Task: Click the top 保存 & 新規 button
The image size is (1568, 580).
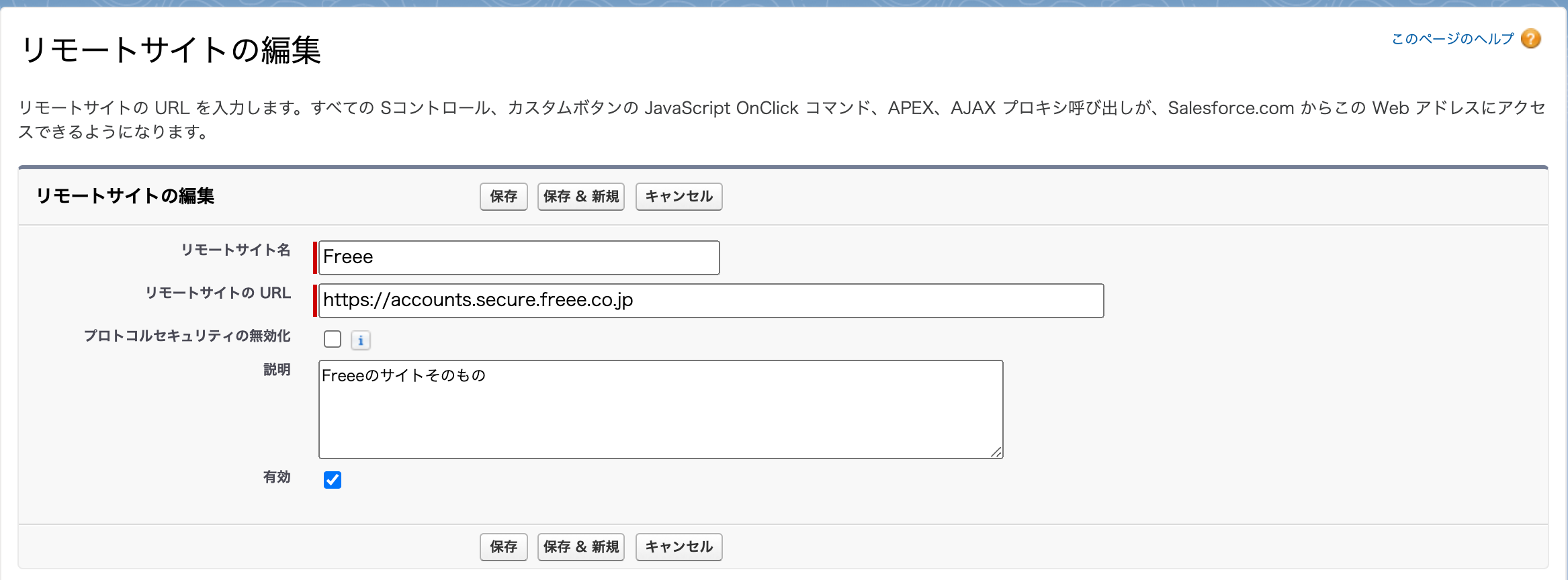Action: tap(581, 197)
